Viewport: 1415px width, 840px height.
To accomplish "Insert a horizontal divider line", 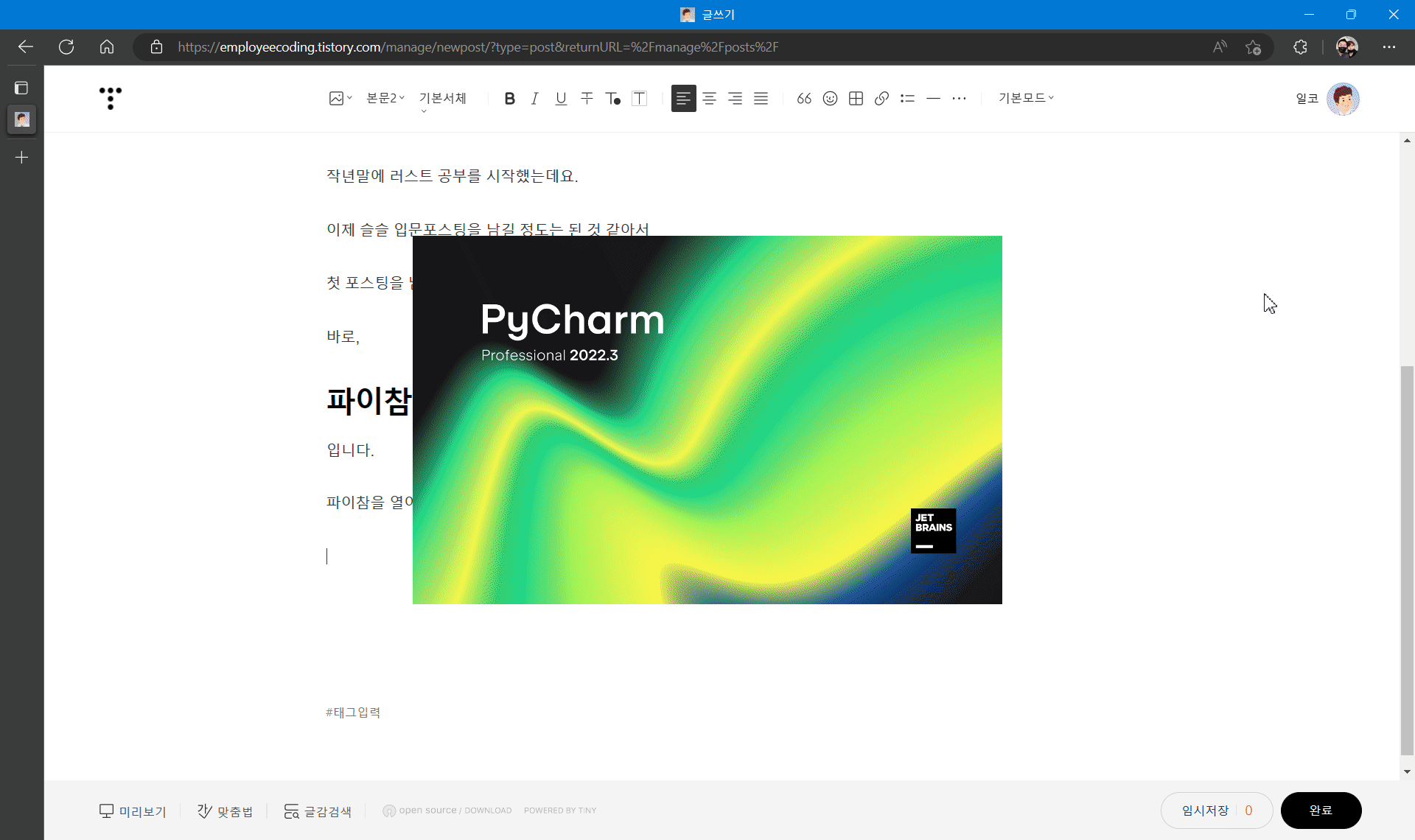I will (x=933, y=99).
